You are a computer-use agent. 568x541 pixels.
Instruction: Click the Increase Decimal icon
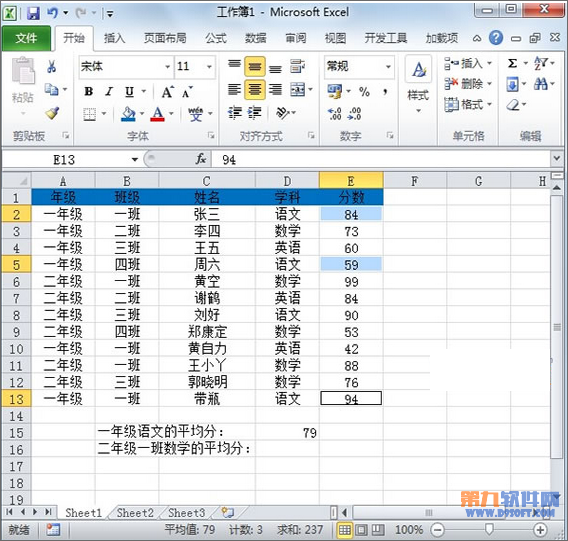(x=334, y=113)
